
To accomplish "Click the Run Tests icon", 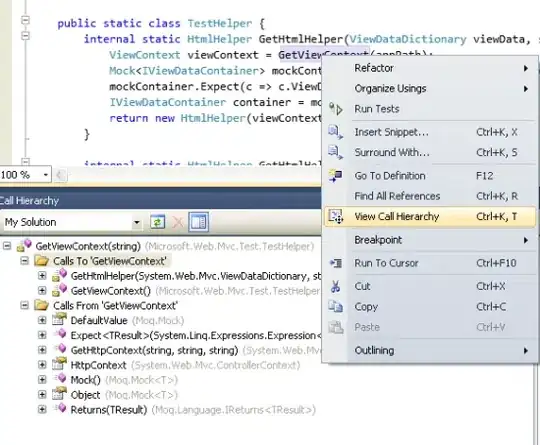I will [x=335, y=109].
